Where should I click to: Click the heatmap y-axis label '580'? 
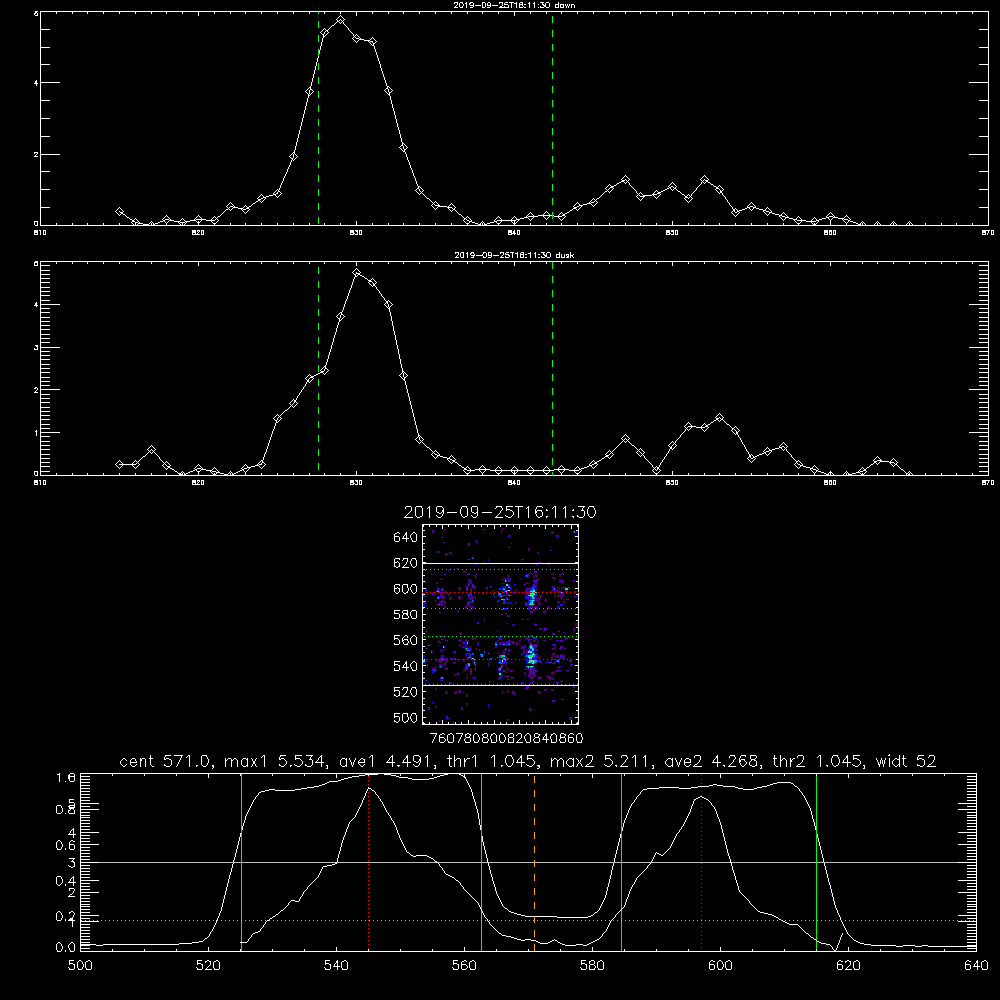pyautogui.click(x=406, y=615)
